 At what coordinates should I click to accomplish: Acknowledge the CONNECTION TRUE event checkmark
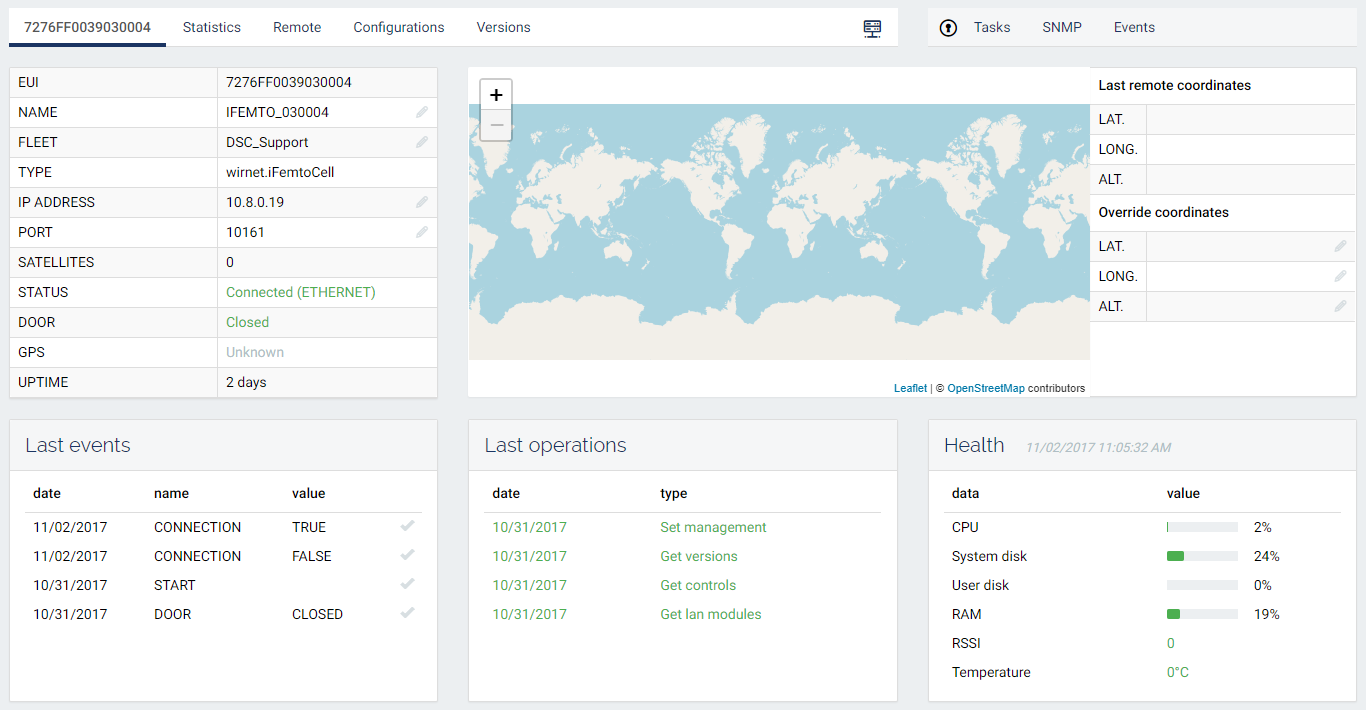pos(407,526)
